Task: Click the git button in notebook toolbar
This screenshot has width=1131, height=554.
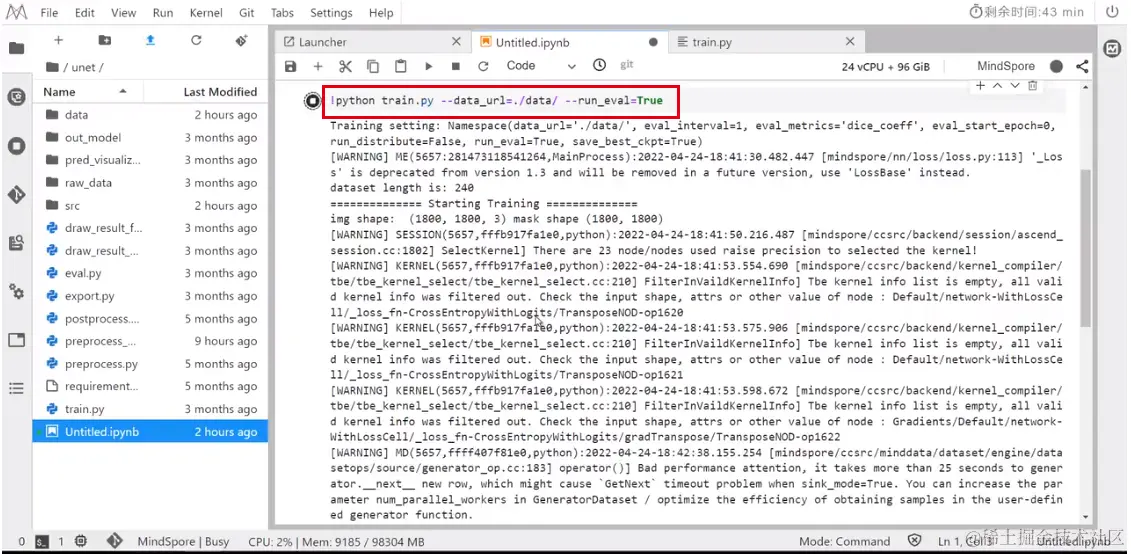Action: [627, 65]
